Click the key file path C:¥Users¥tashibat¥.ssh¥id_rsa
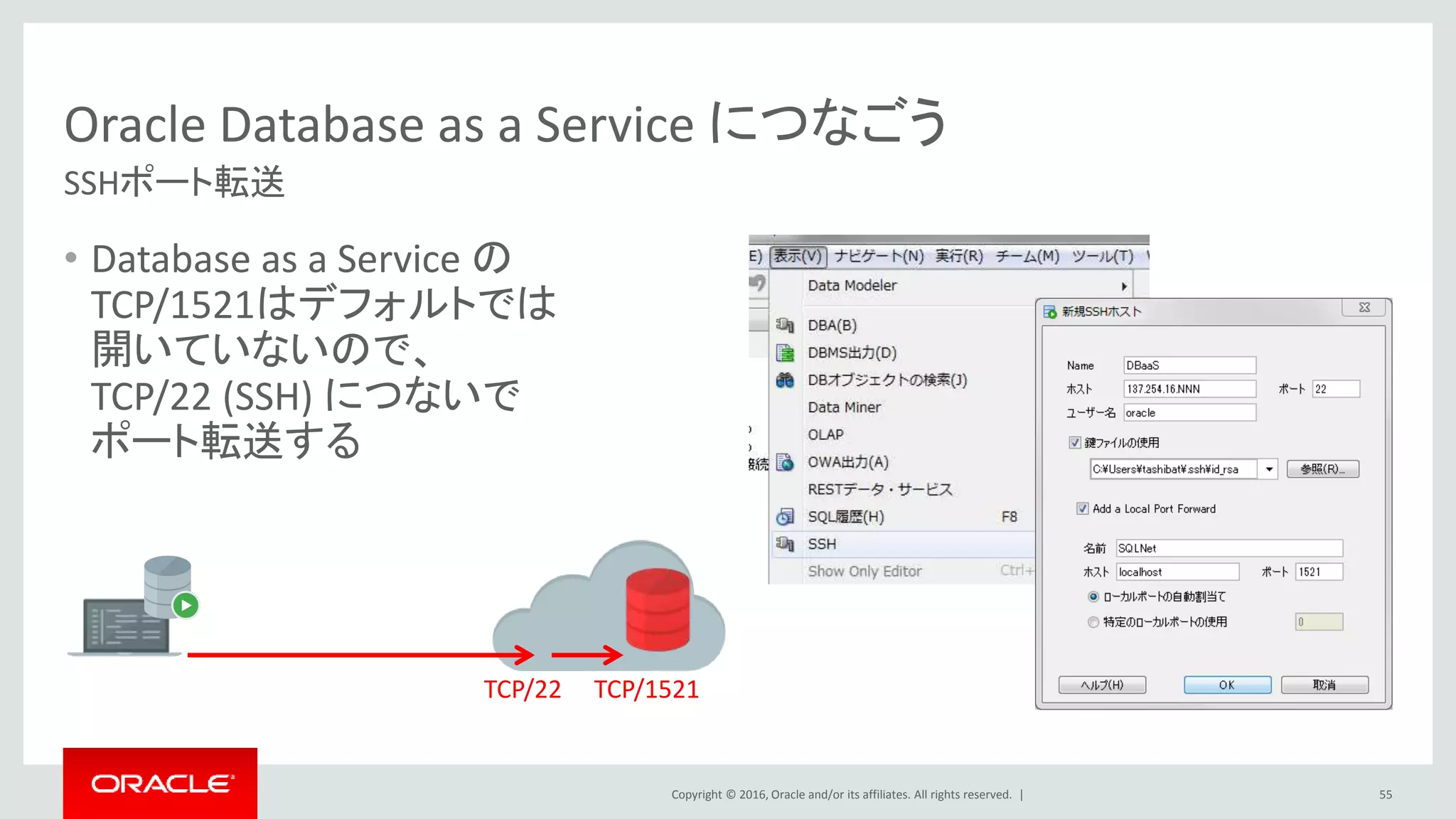 (x=1174, y=469)
